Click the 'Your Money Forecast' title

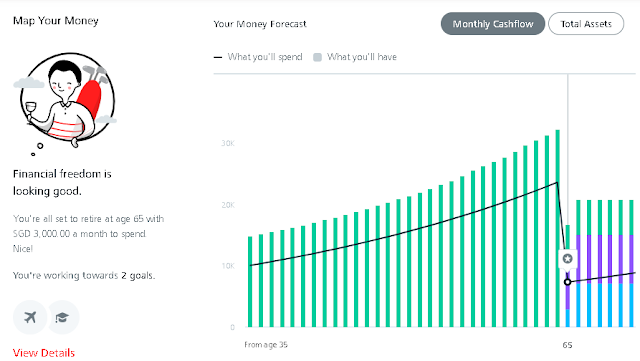pyautogui.click(x=260, y=24)
